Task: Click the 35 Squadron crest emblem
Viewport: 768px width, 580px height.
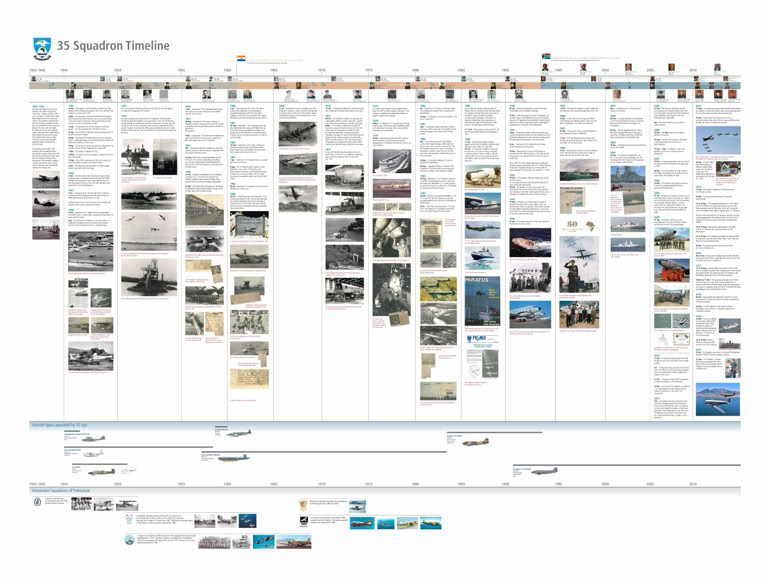Action: click(x=41, y=47)
